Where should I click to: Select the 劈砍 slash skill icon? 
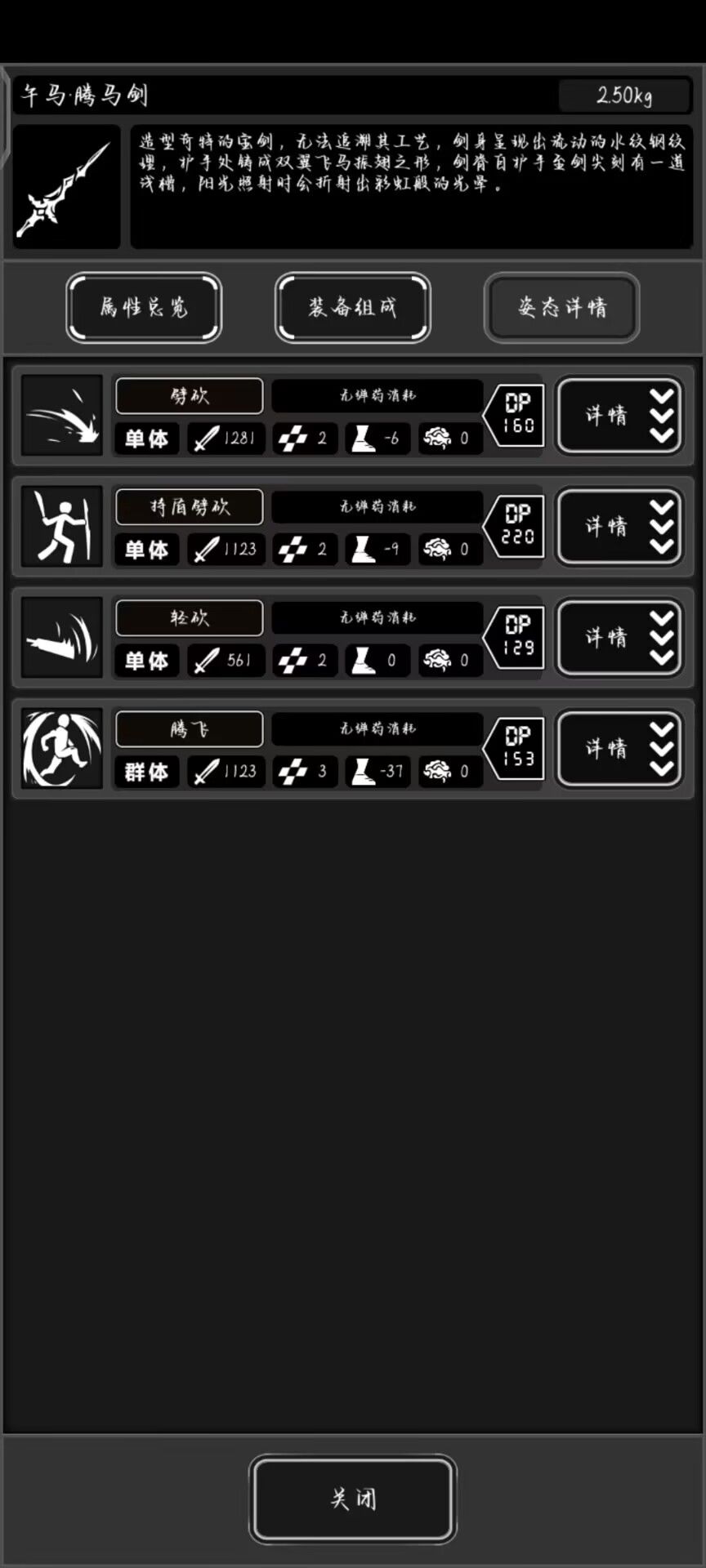[62, 415]
